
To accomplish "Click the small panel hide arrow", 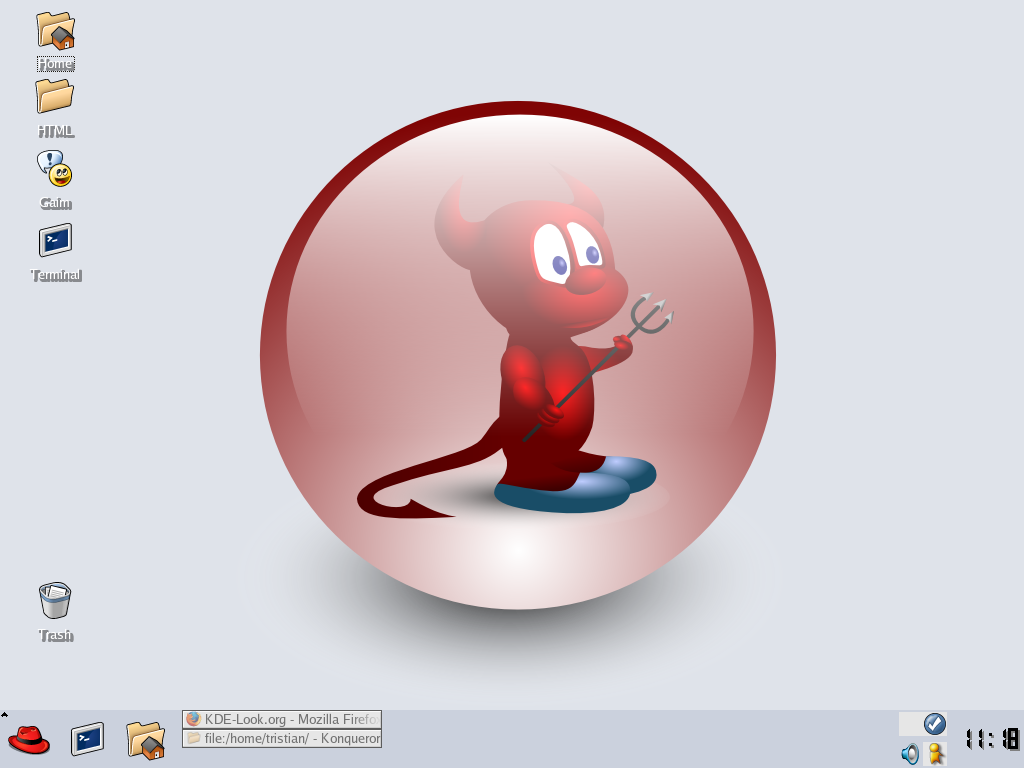I will (x=4, y=714).
